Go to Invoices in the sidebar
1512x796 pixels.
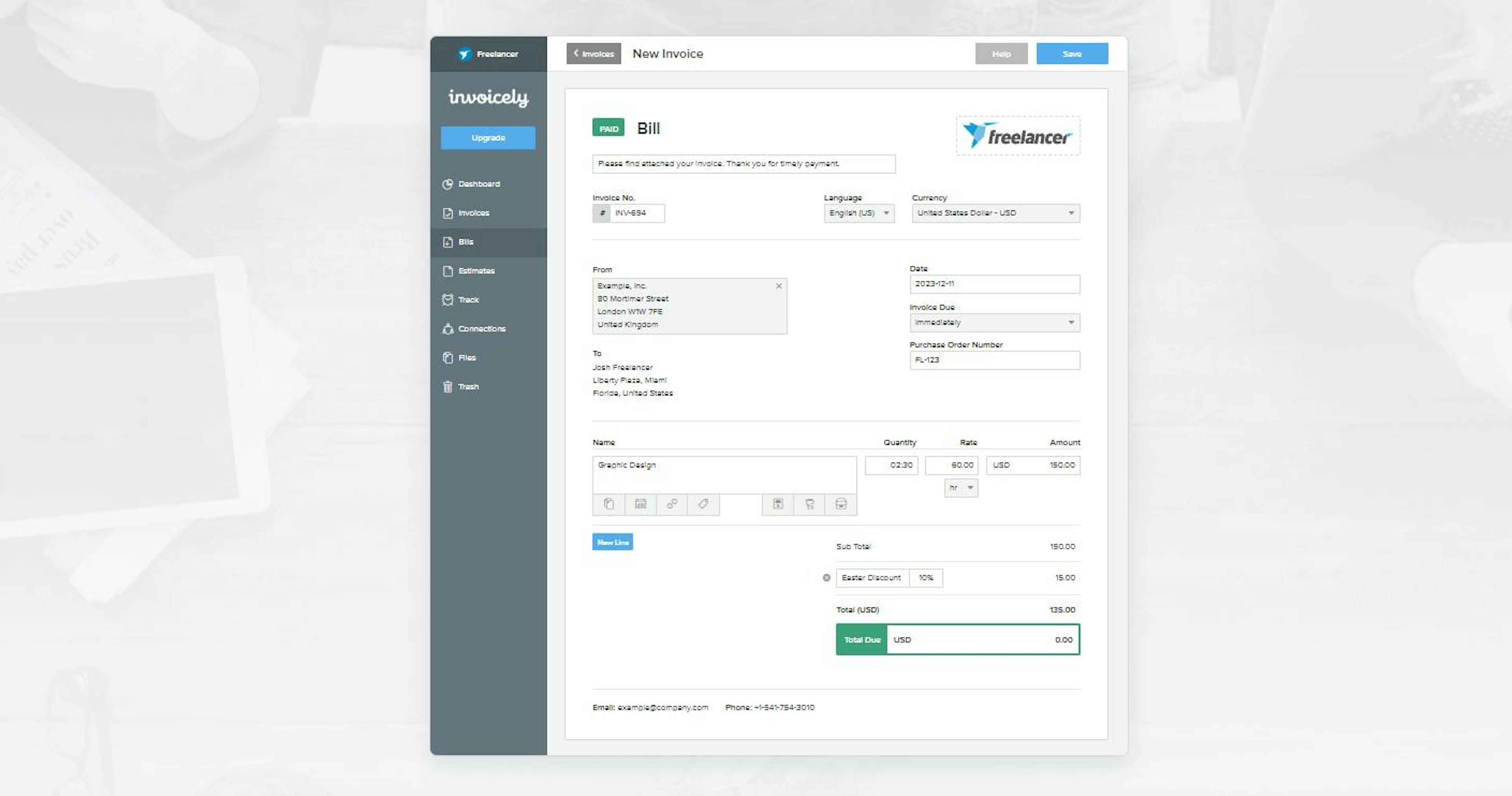pos(488,213)
